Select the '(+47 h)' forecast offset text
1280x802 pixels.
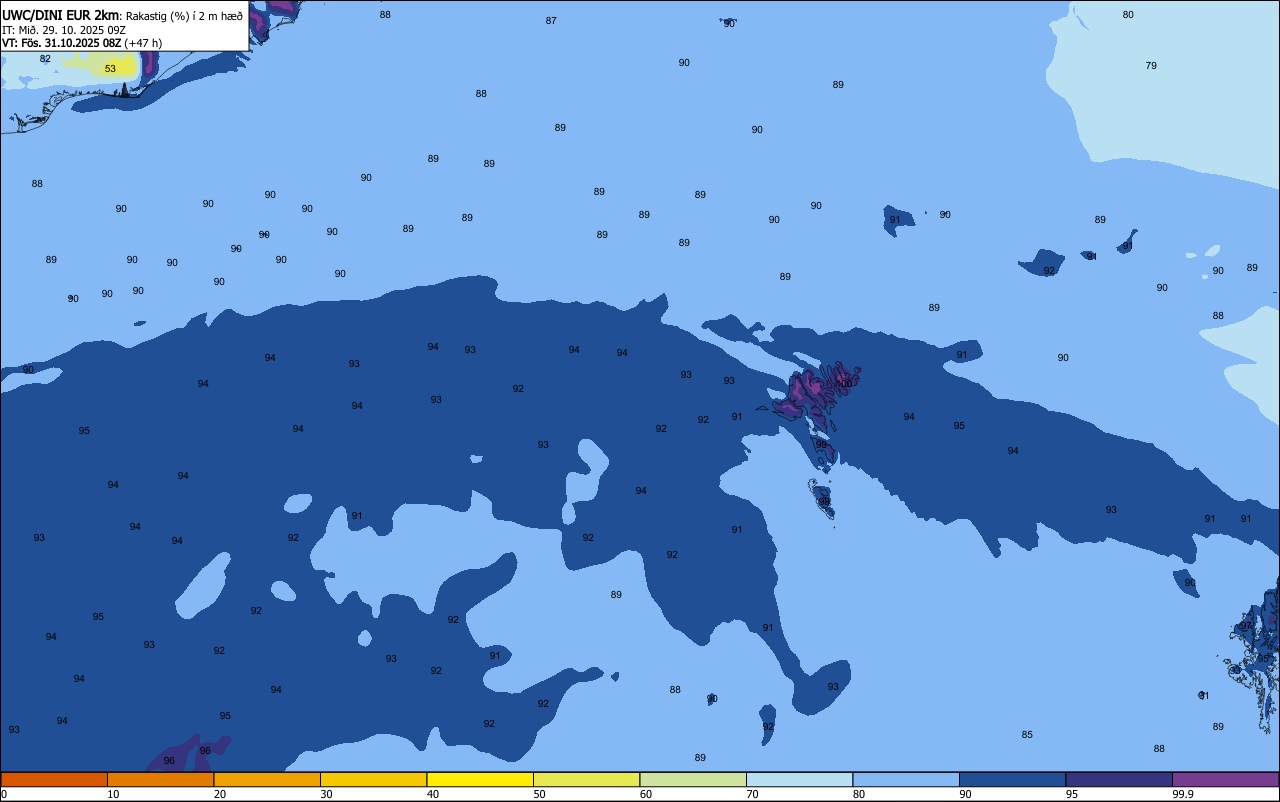tap(143, 43)
